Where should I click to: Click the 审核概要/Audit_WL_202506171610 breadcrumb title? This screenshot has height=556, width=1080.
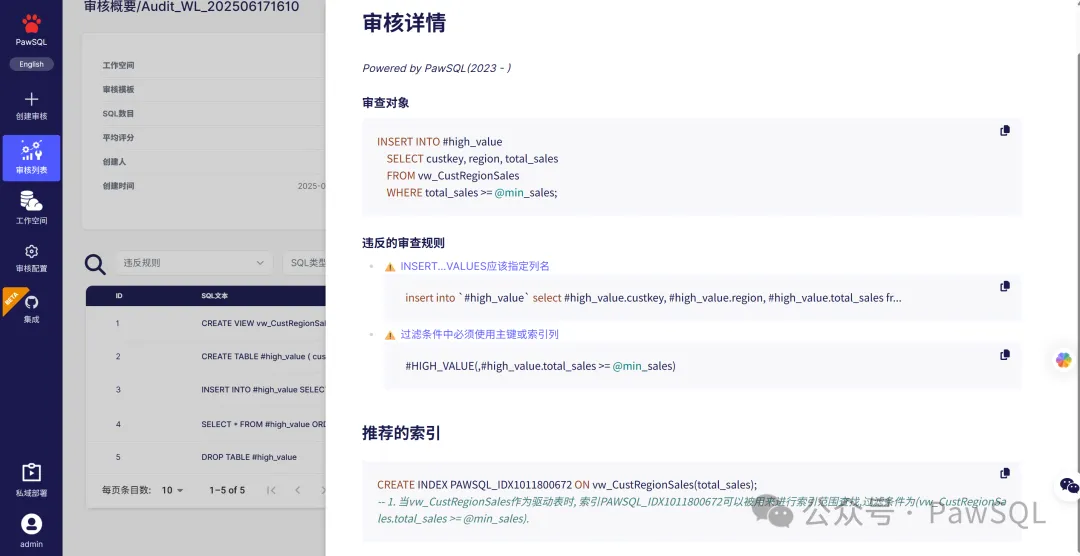(191, 8)
